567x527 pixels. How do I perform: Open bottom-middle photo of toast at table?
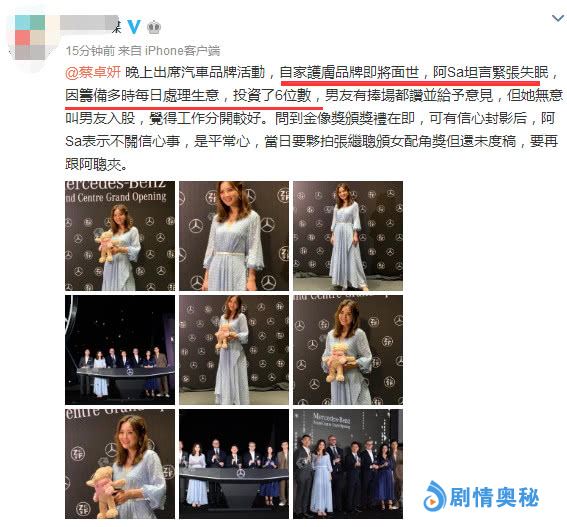point(234,464)
